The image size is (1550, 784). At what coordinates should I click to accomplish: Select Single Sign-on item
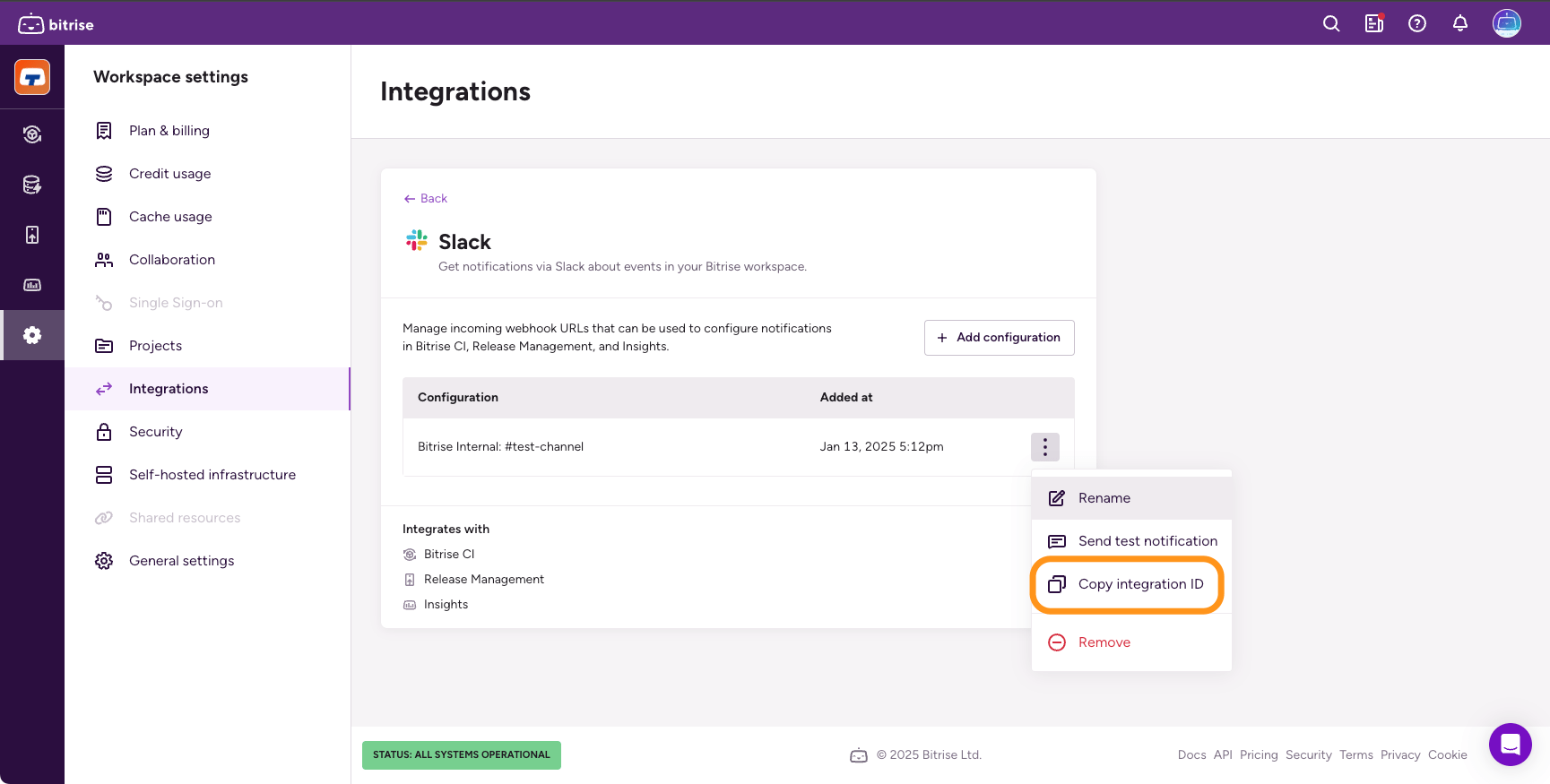207,303
